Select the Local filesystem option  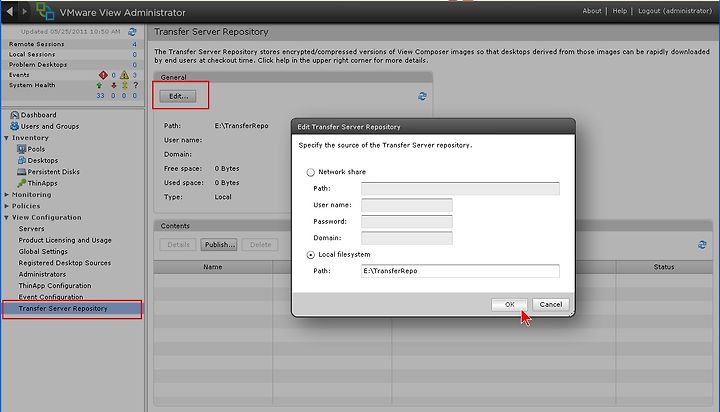[310, 255]
